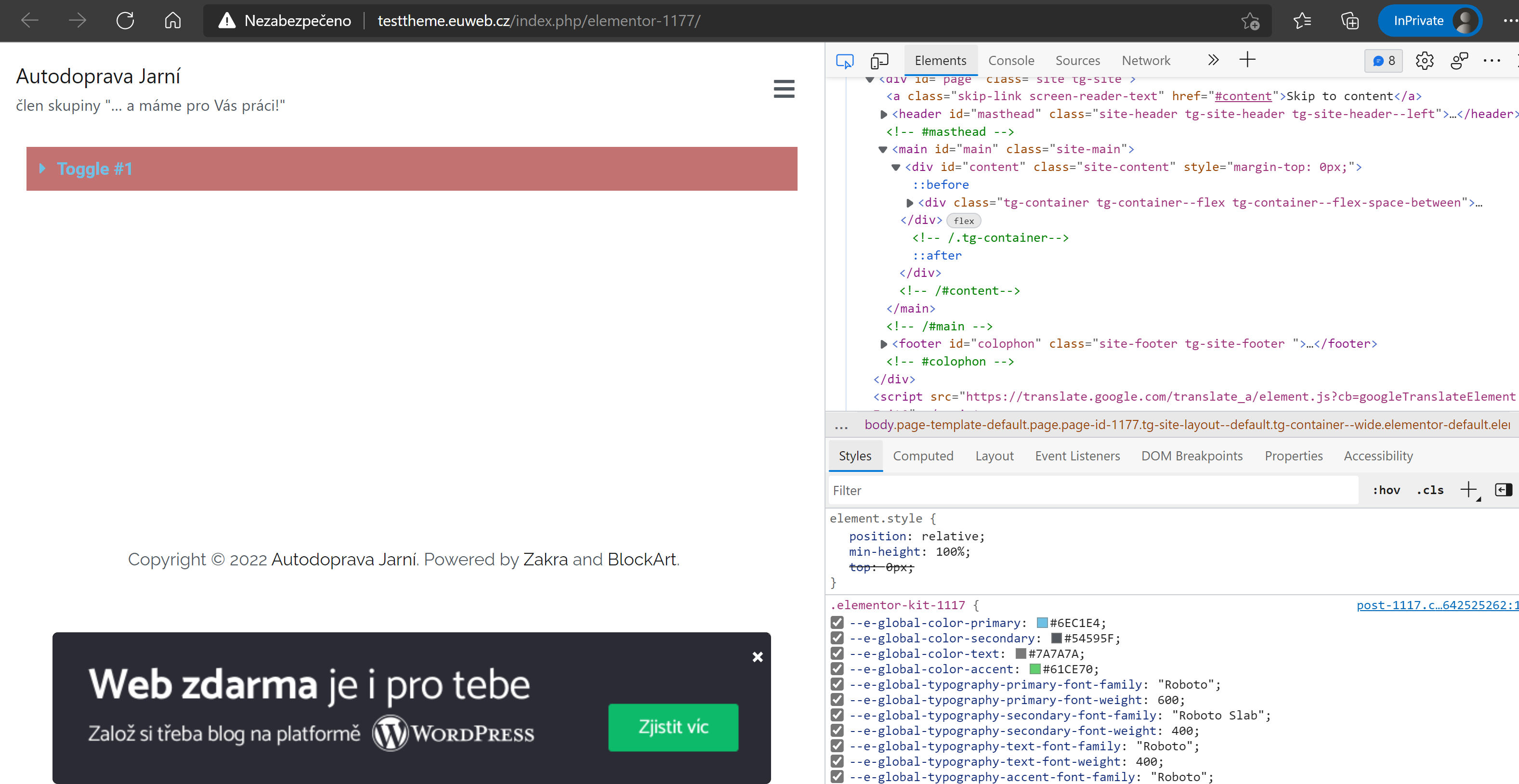Open DevTools settings gear
Viewport: 1519px width, 784px height.
(x=1424, y=60)
